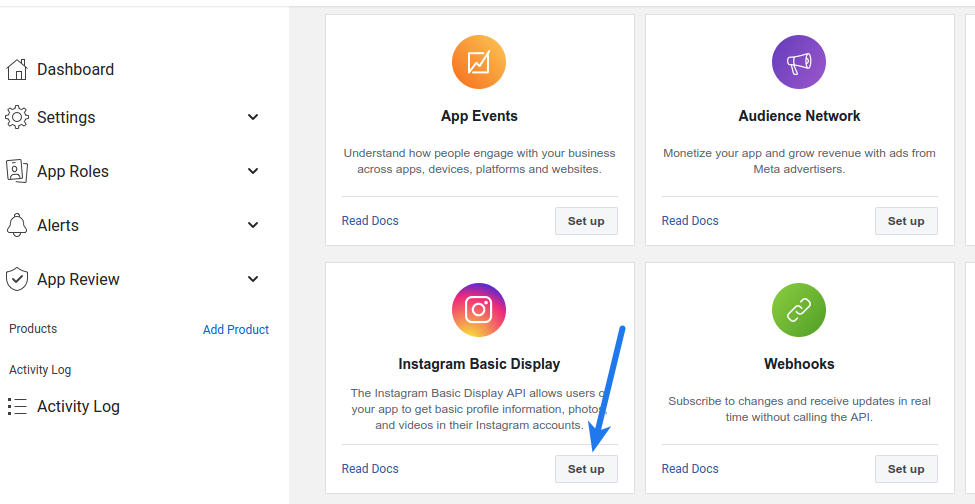This screenshot has width=975, height=504.
Task: Click the orange App Events icon
Action: [x=479, y=62]
